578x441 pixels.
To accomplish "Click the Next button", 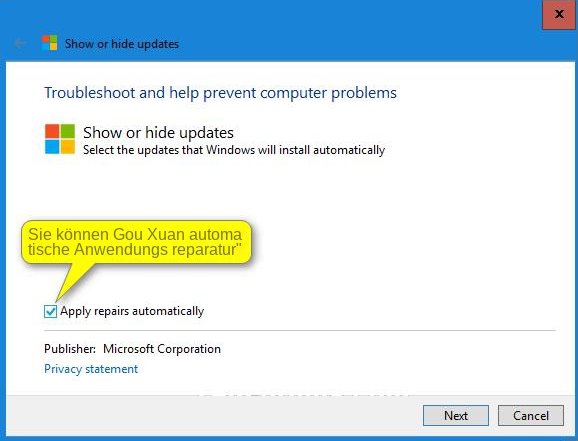I will (x=456, y=416).
